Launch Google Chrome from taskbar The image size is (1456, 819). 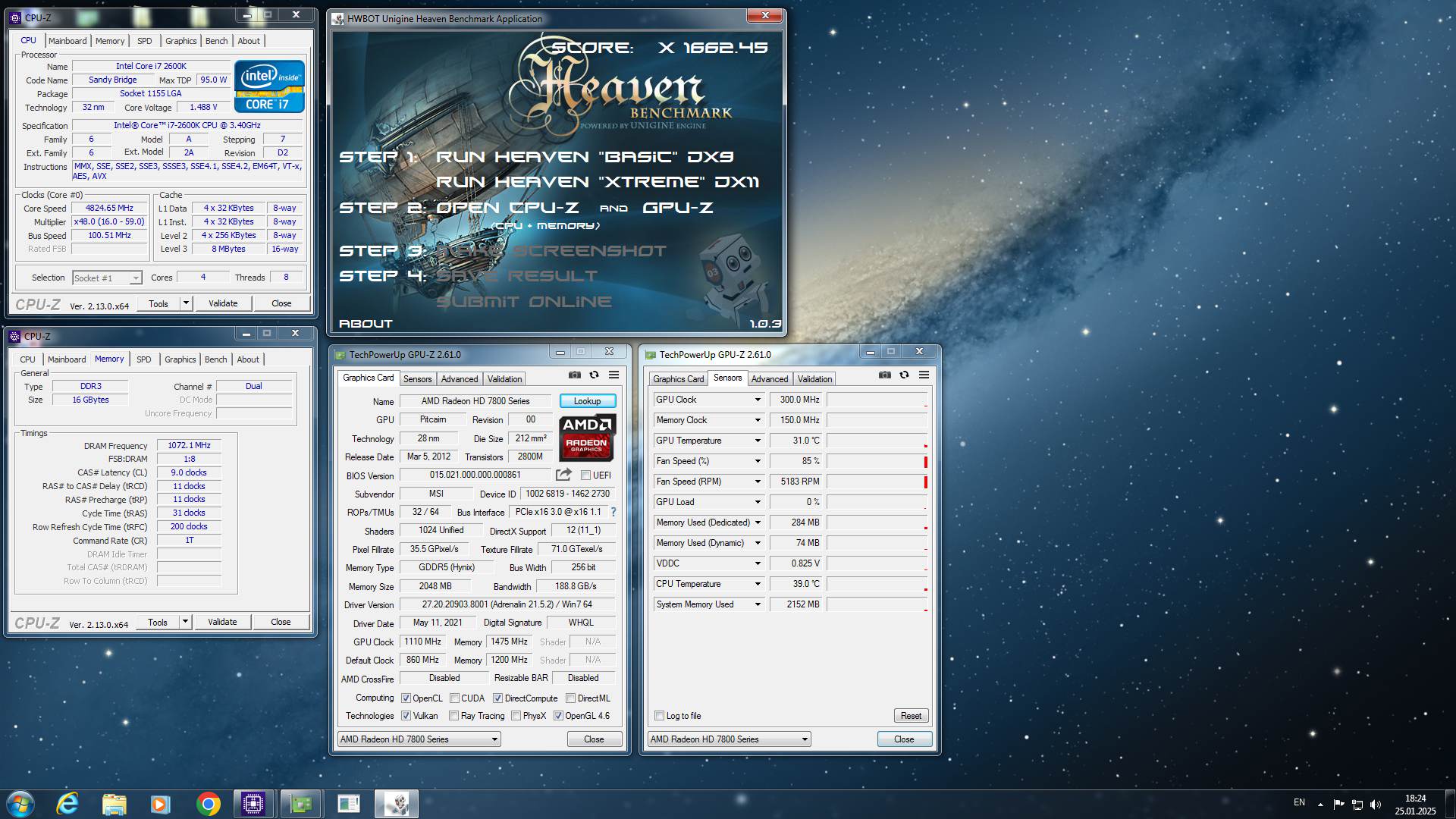pos(208,804)
